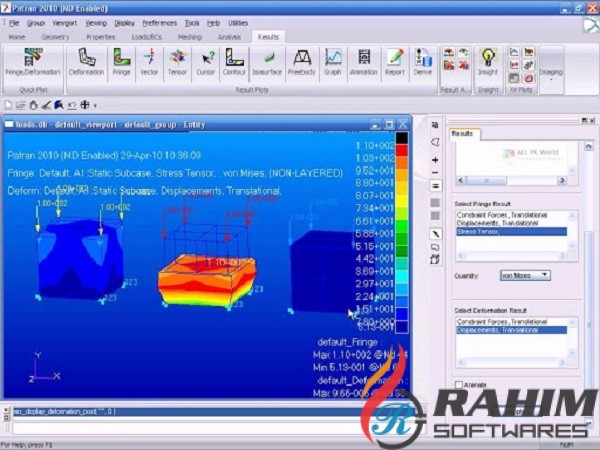Click scroll-up arrow of Results panel

click(x=589, y=146)
